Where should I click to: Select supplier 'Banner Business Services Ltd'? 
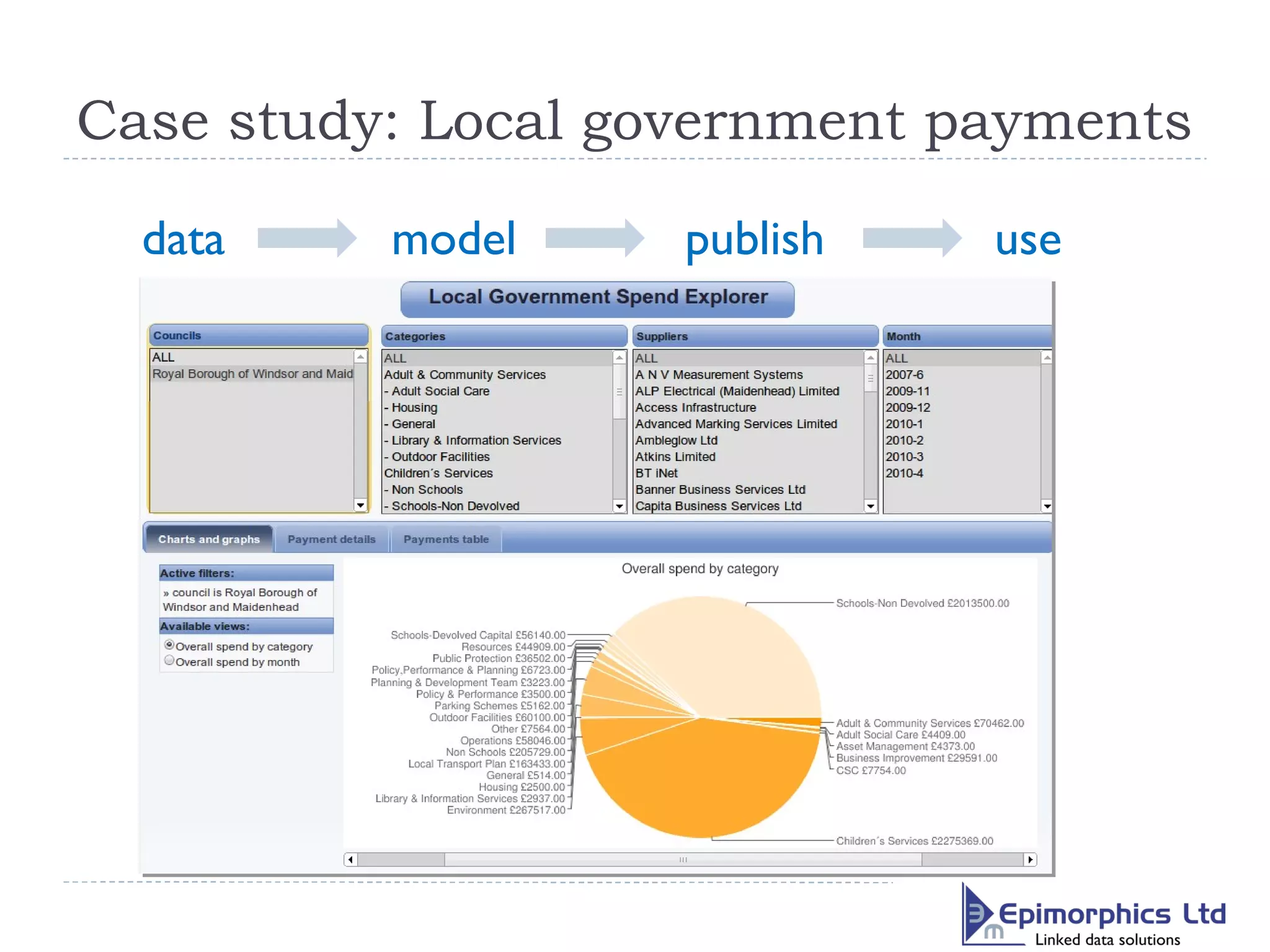[x=749, y=490]
